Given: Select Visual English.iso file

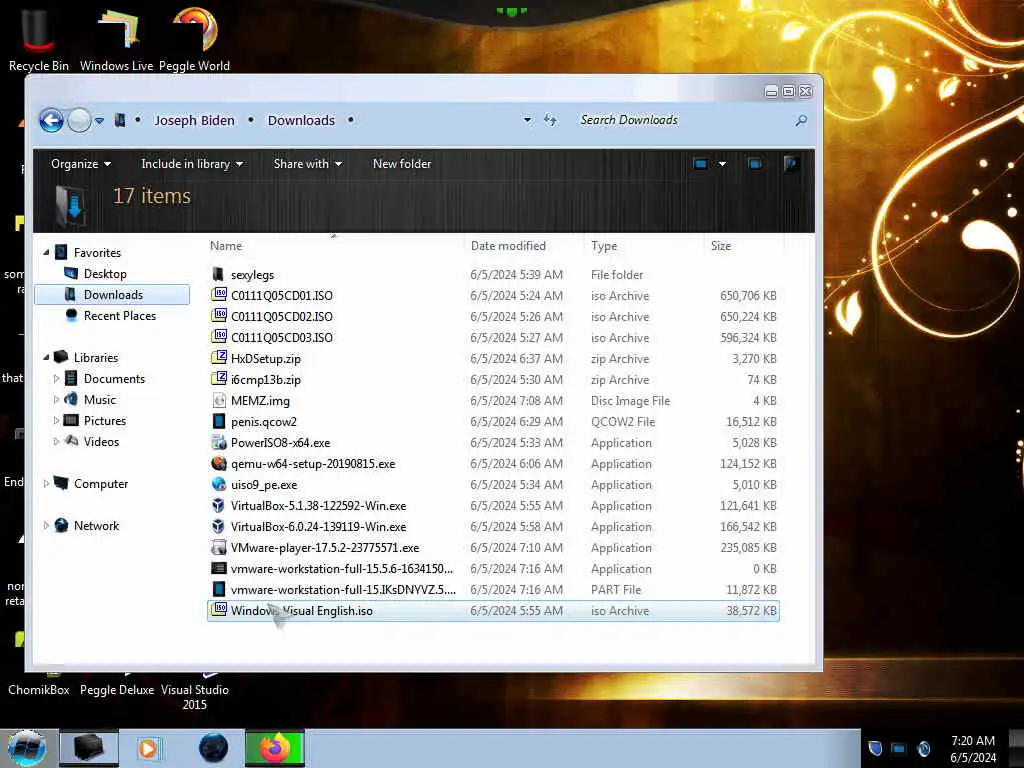Looking at the screenshot, I should (x=493, y=611).
